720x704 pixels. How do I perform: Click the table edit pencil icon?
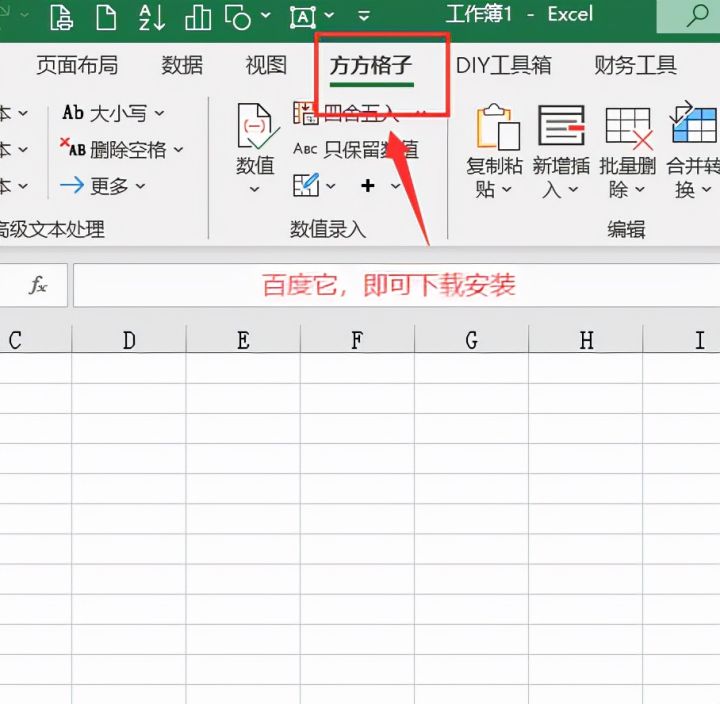pos(306,185)
